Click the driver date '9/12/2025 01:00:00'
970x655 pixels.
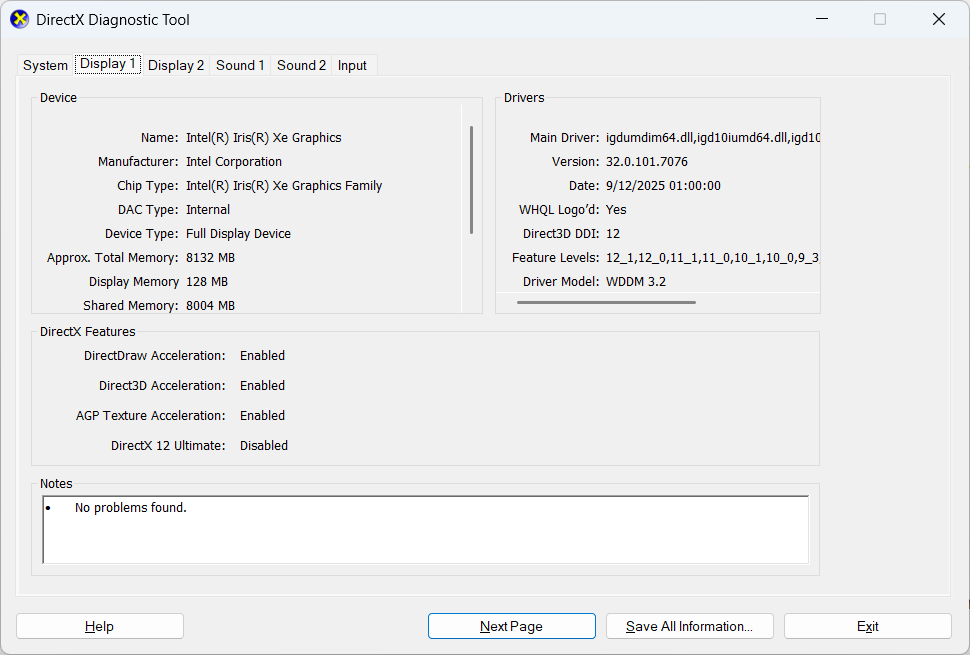pos(663,186)
